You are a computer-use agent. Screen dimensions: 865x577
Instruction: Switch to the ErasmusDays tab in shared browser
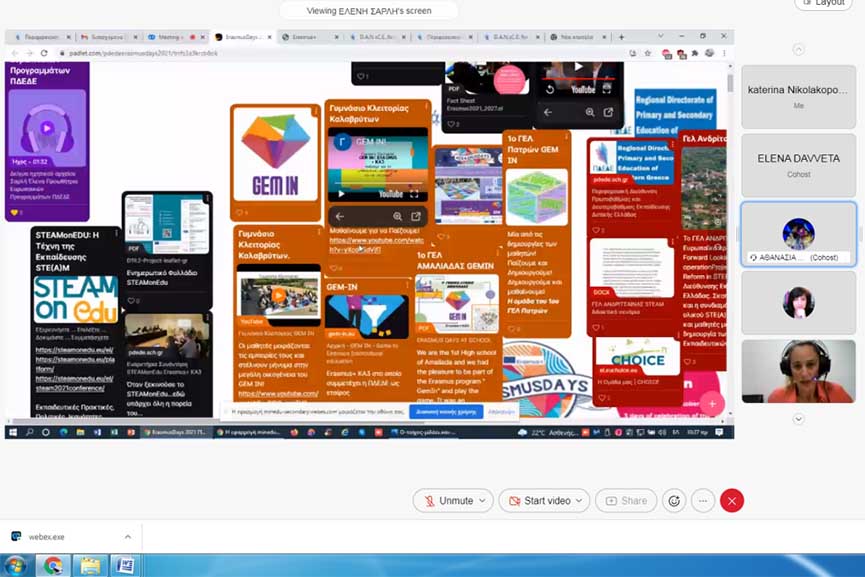coord(241,37)
